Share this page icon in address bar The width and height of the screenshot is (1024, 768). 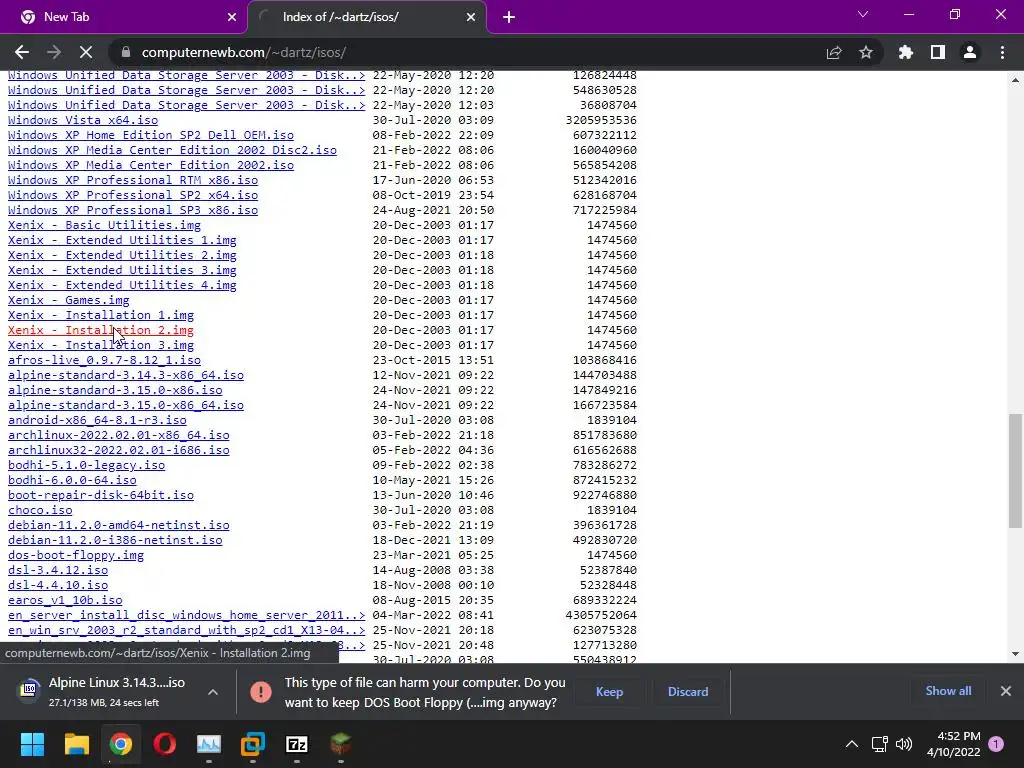pos(833,52)
